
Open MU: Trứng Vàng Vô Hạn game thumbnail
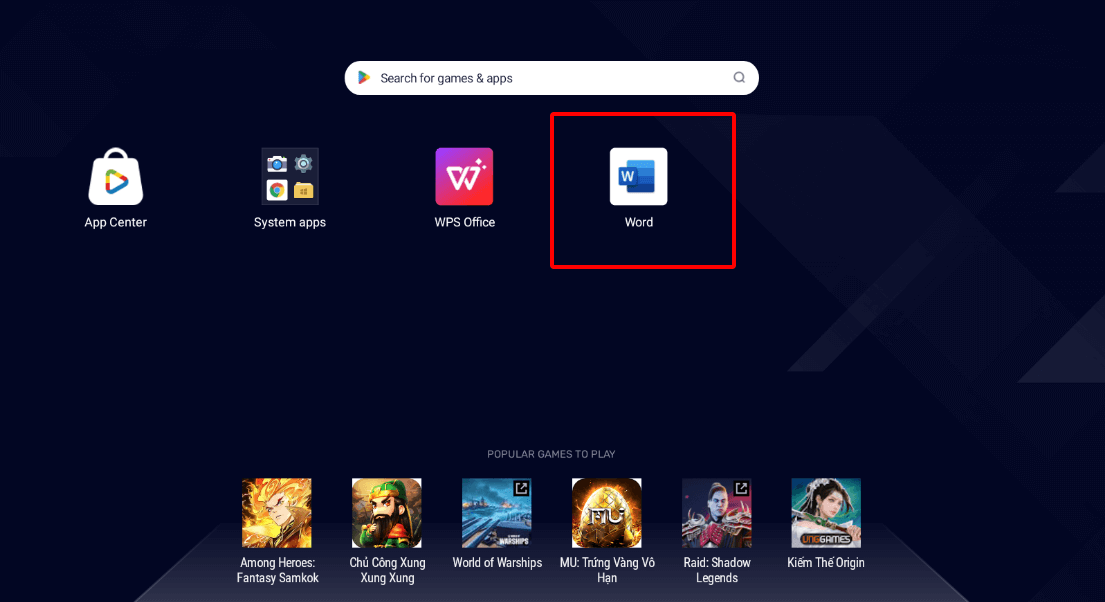tap(607, 513)
